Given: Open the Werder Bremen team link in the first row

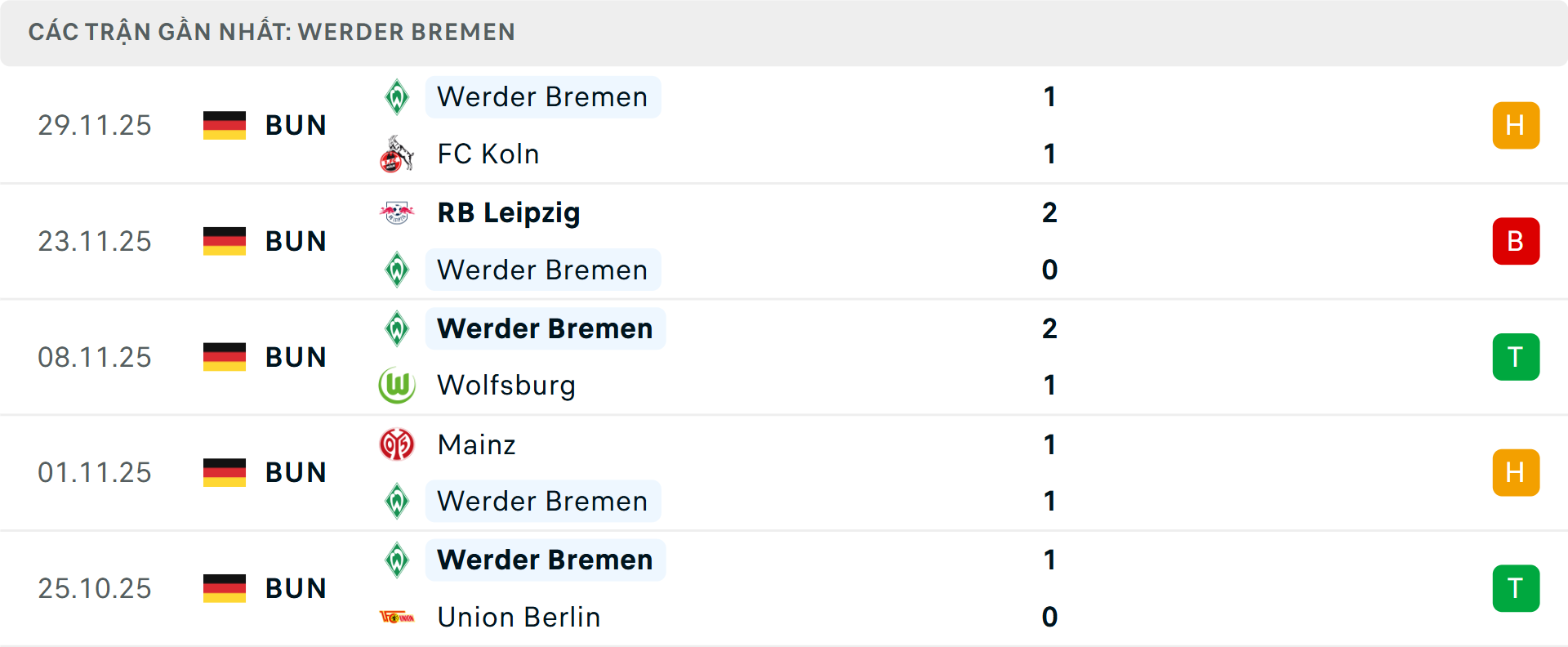Looking at the screenshot, I should pyautogui.click(x=542, y=96).
